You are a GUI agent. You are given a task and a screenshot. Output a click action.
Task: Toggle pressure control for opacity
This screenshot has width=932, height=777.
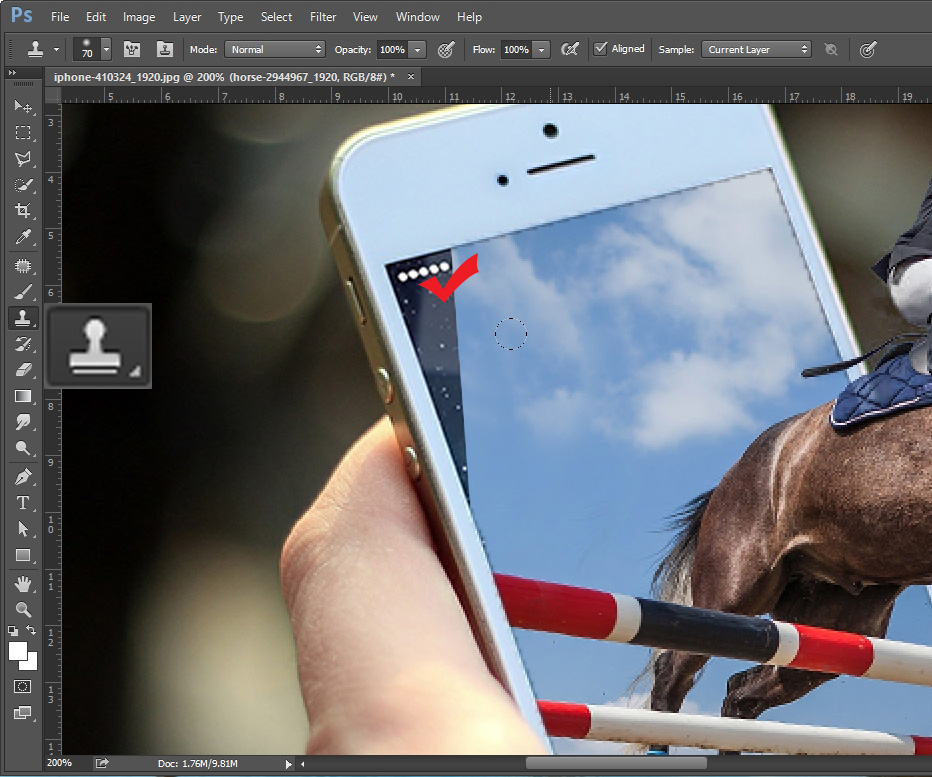(x=444, y=48)
